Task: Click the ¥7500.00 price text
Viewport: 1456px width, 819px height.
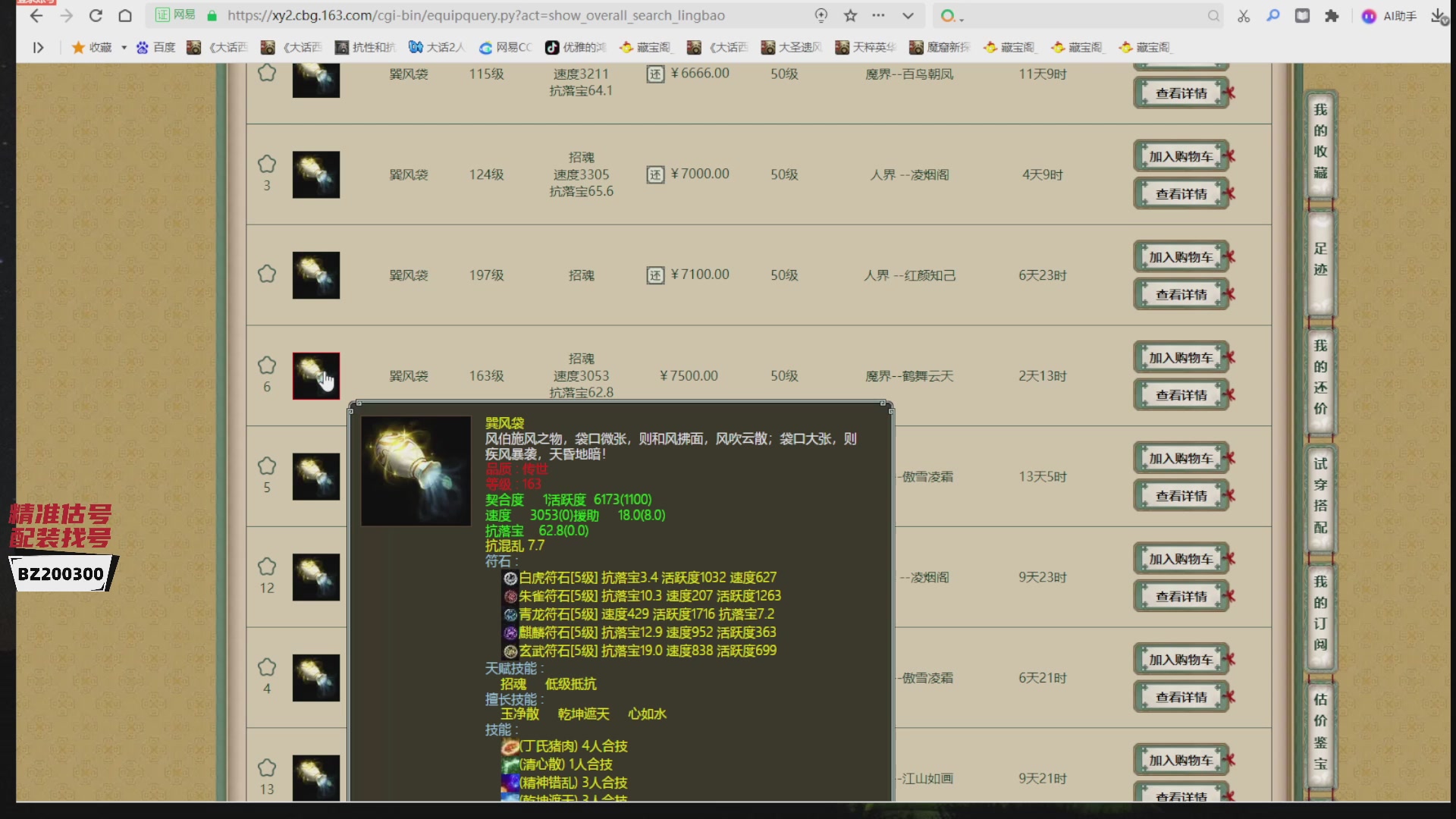Action: (689, 376)
